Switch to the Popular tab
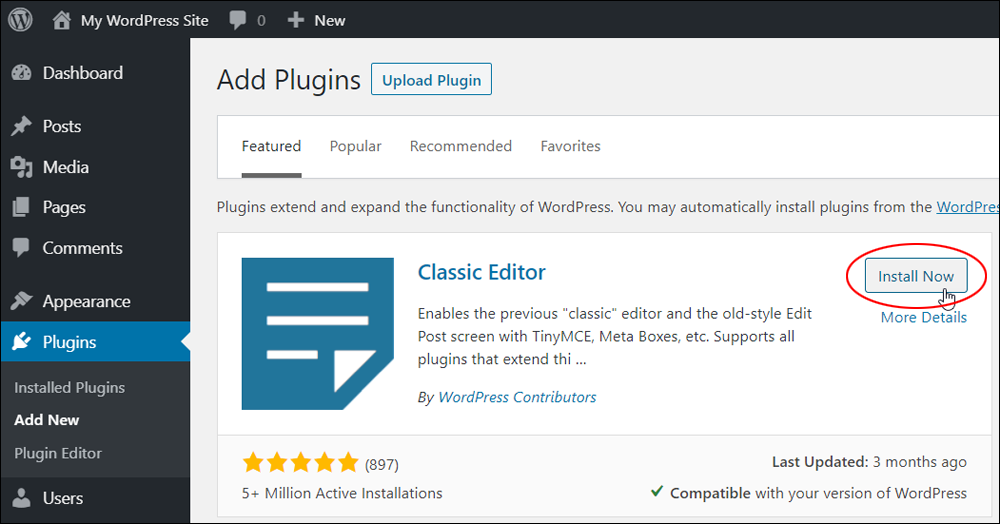Screen dimensions: 1000x524 (x=355, y=146)
